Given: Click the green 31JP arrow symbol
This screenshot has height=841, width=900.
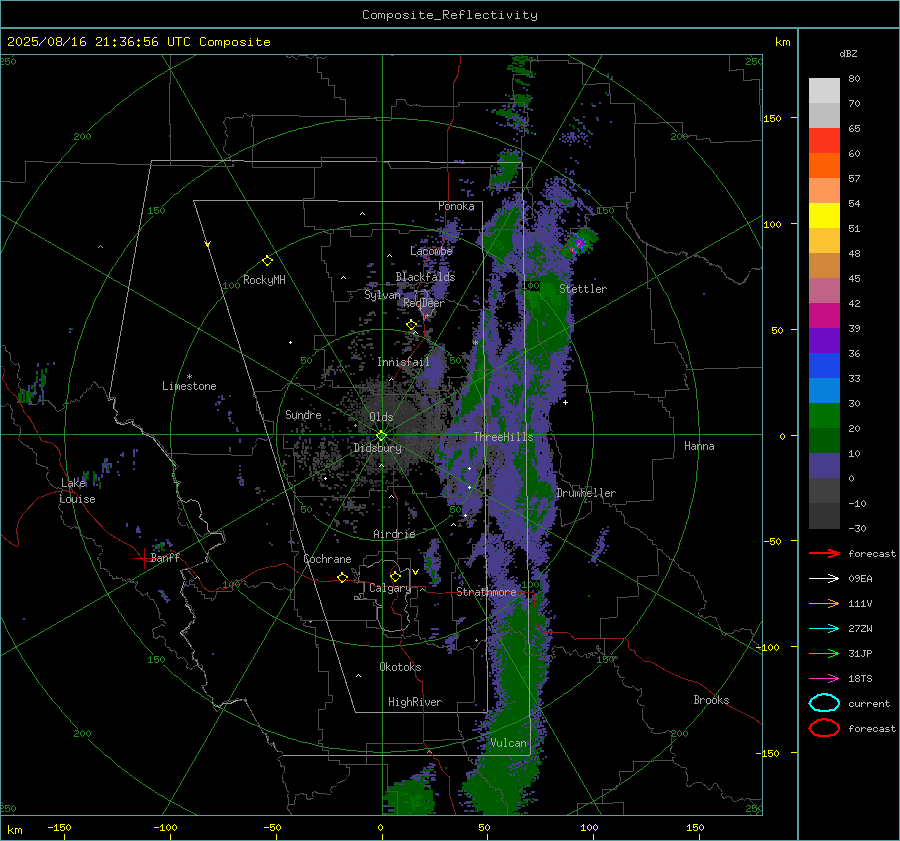Looking at the screenshot, I should tap(824, 653).
